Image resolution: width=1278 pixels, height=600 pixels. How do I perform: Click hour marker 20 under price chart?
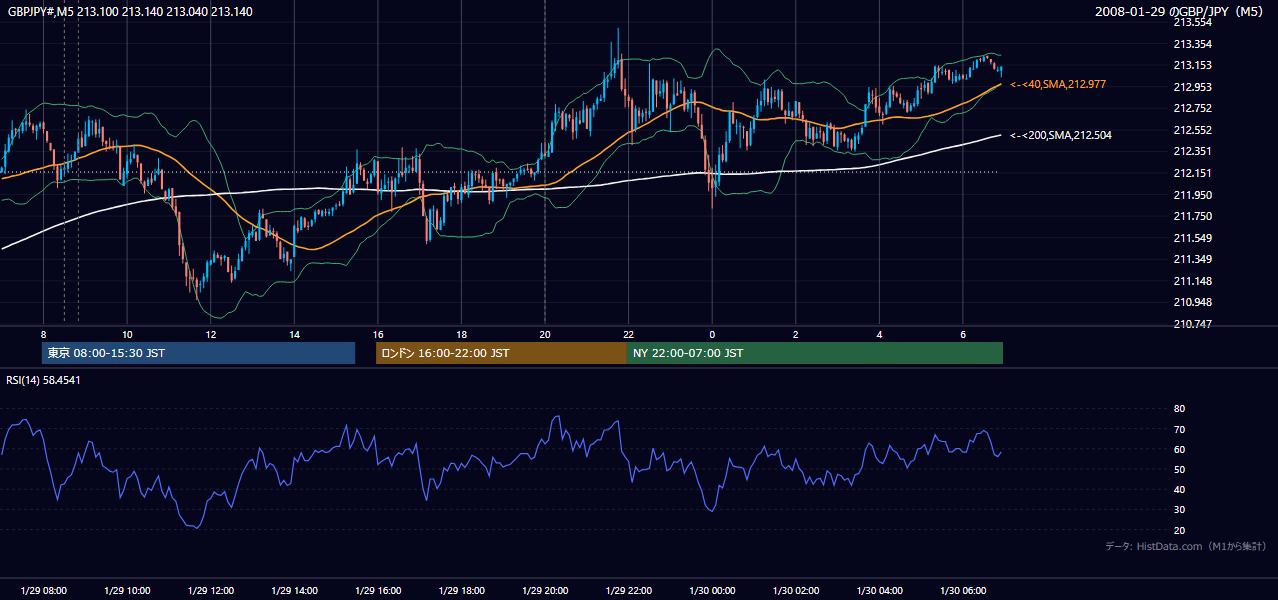click(x=544, y=334)
